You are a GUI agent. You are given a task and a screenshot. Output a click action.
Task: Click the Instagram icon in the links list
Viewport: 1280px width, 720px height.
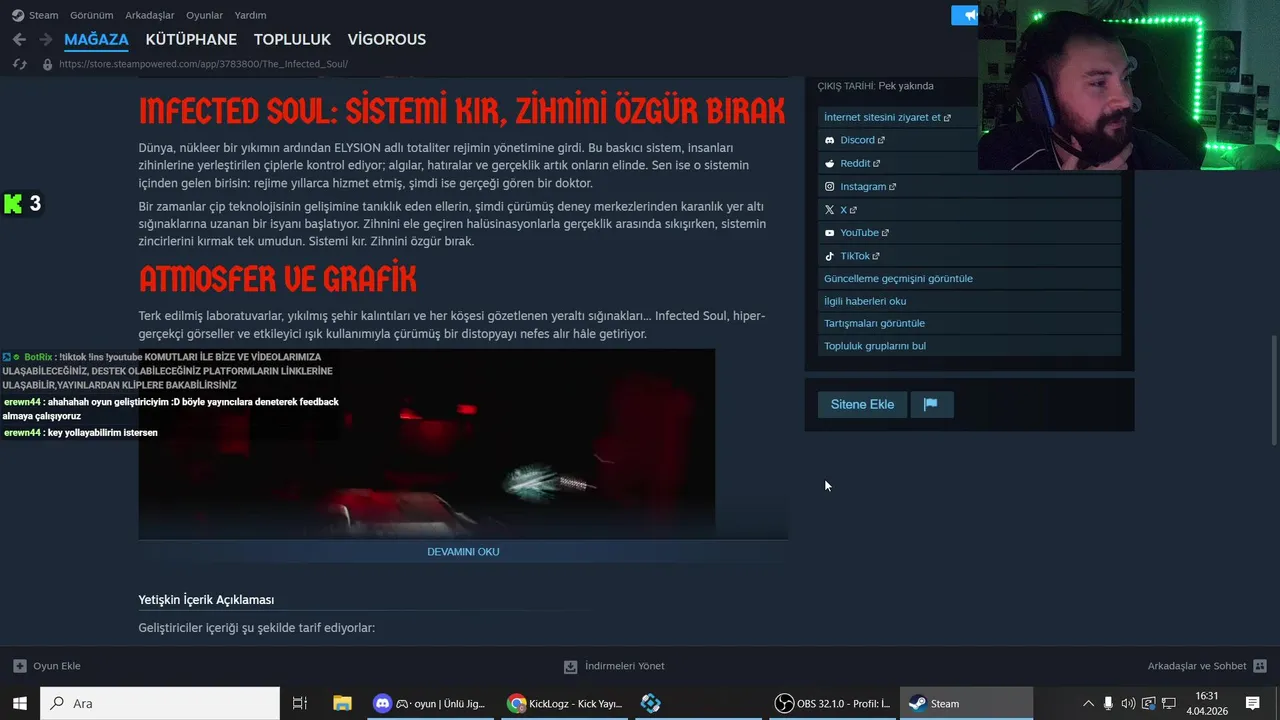coord(830,186)
